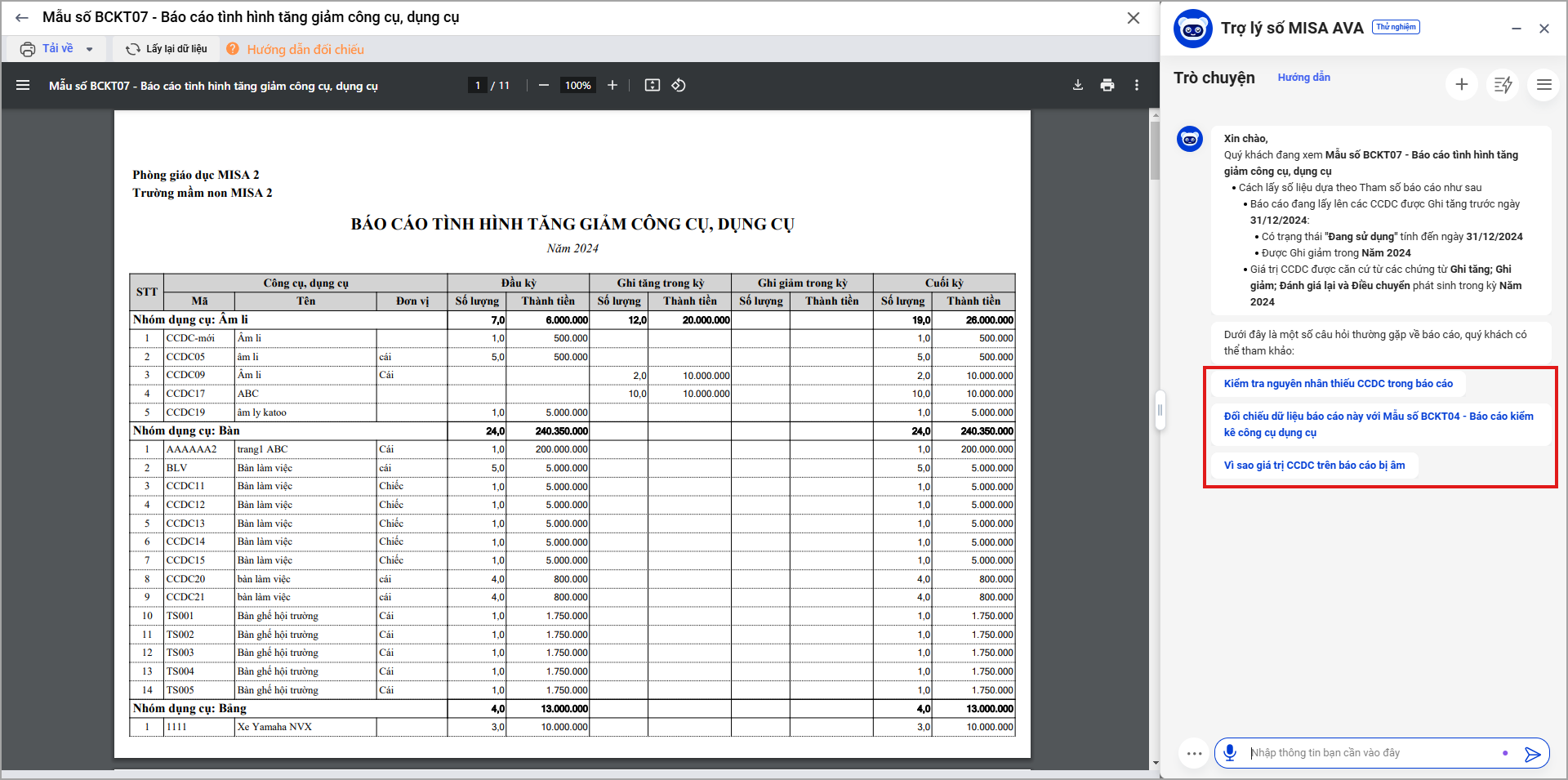Click the PDF vertical scrollbar thumb
Viewport: 1568px width, 780px height.
(1155, 151)
